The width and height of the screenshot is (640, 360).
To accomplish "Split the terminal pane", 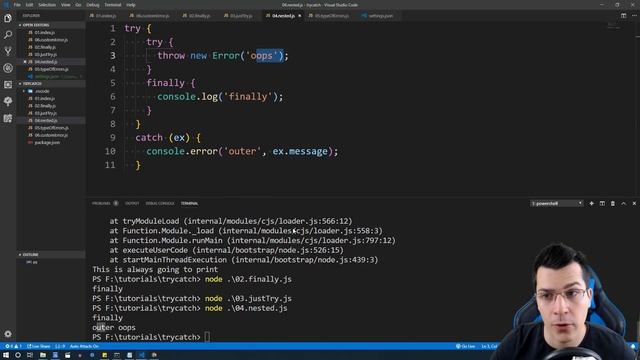I will (602, 203).
